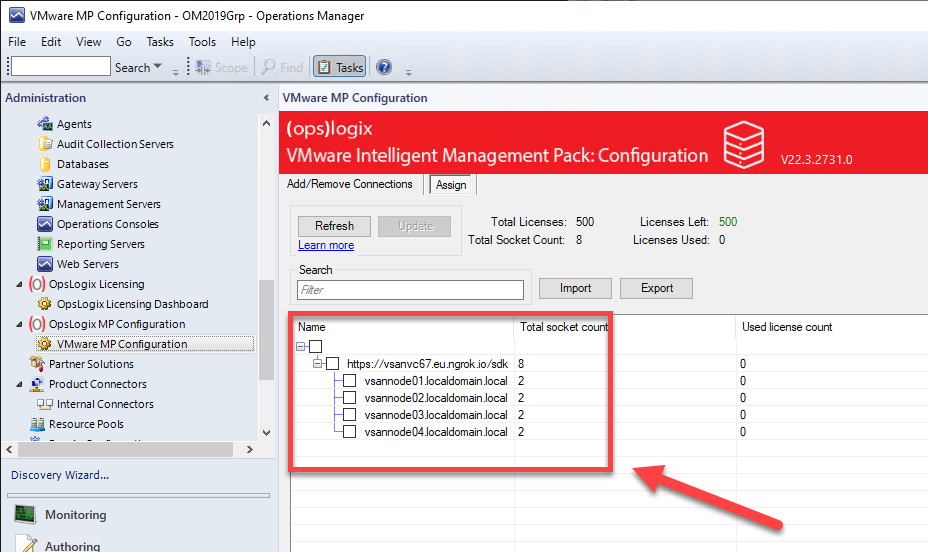Switch to Add/Remove Connections tab
Image resolution: width=928 pixels, height=552 pixels.
click(x=350, y=184)
